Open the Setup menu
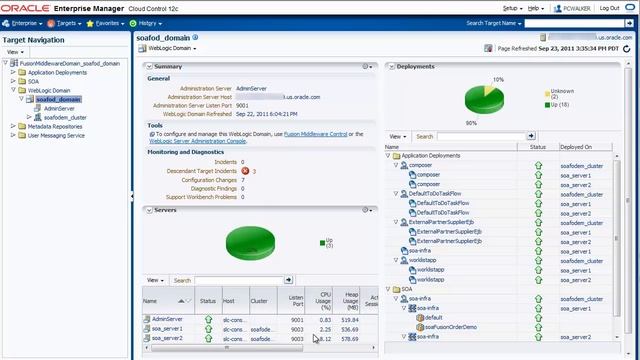640x360 pixels. (x=512, y=8)
